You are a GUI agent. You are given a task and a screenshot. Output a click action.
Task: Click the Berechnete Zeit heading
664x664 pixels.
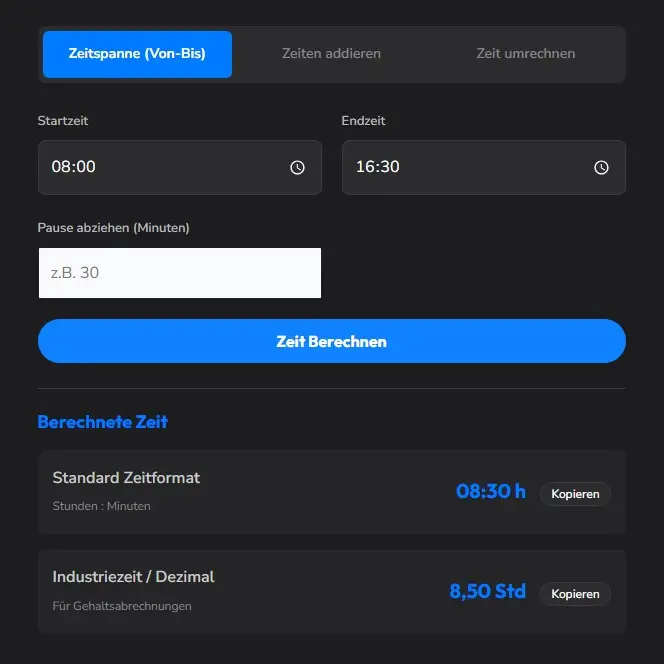coord(103,422)
